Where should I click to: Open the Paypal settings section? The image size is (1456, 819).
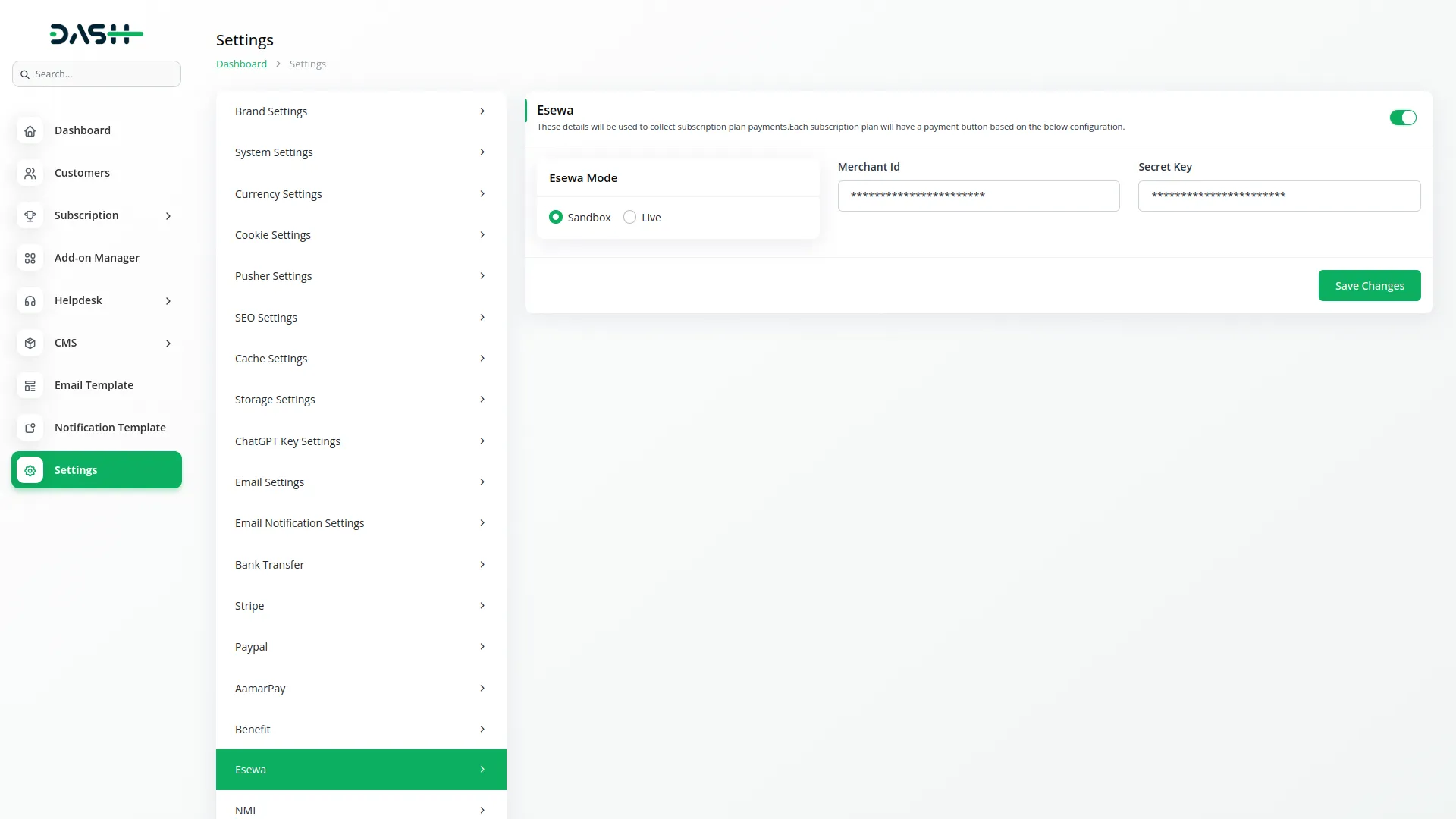(361, 647)
